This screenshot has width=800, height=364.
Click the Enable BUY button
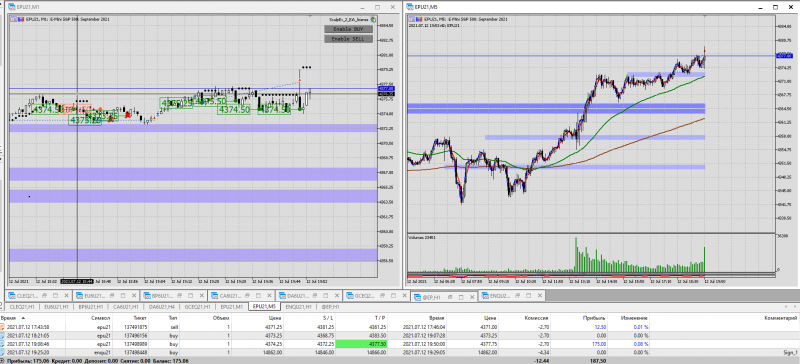pyautogui.click(x=348, y=29)
